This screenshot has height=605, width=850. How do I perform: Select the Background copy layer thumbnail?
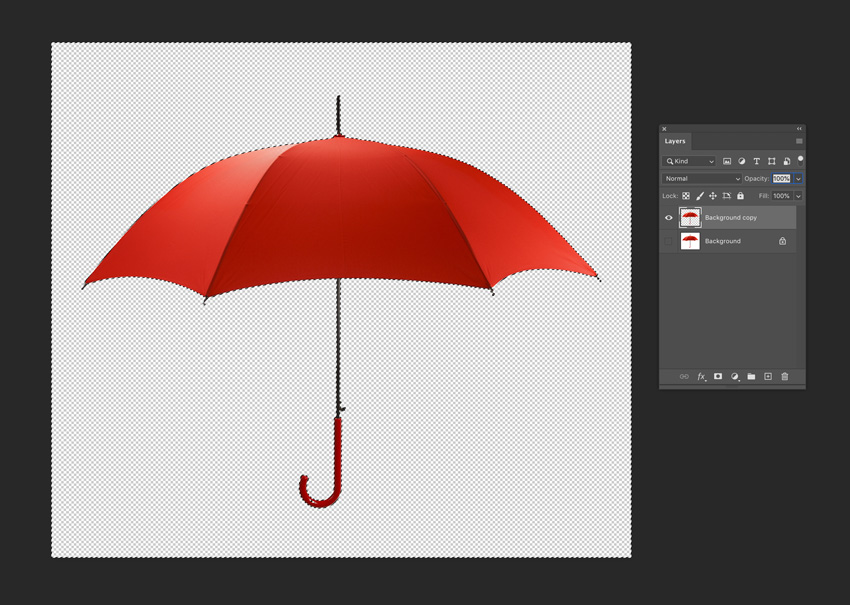(689, 218)
